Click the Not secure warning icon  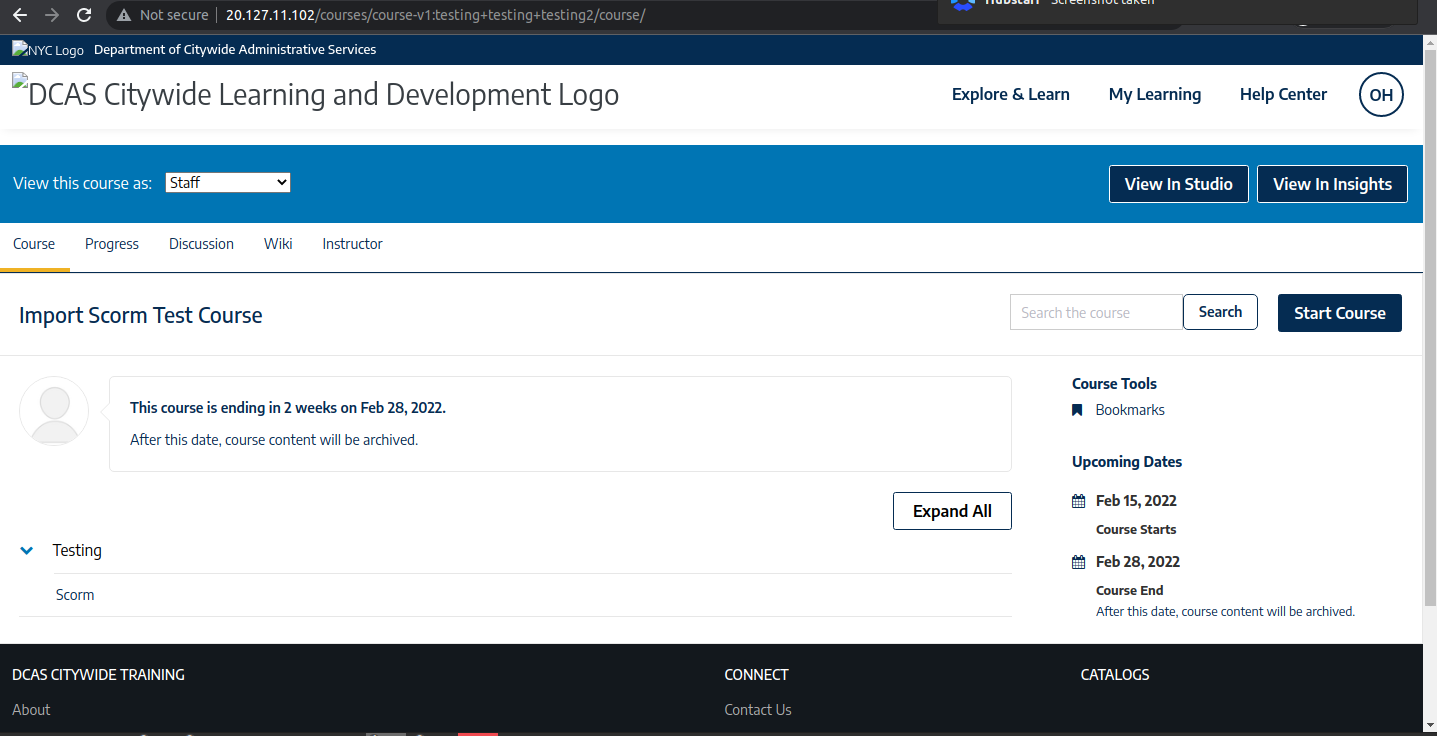[x=124, y=15]
